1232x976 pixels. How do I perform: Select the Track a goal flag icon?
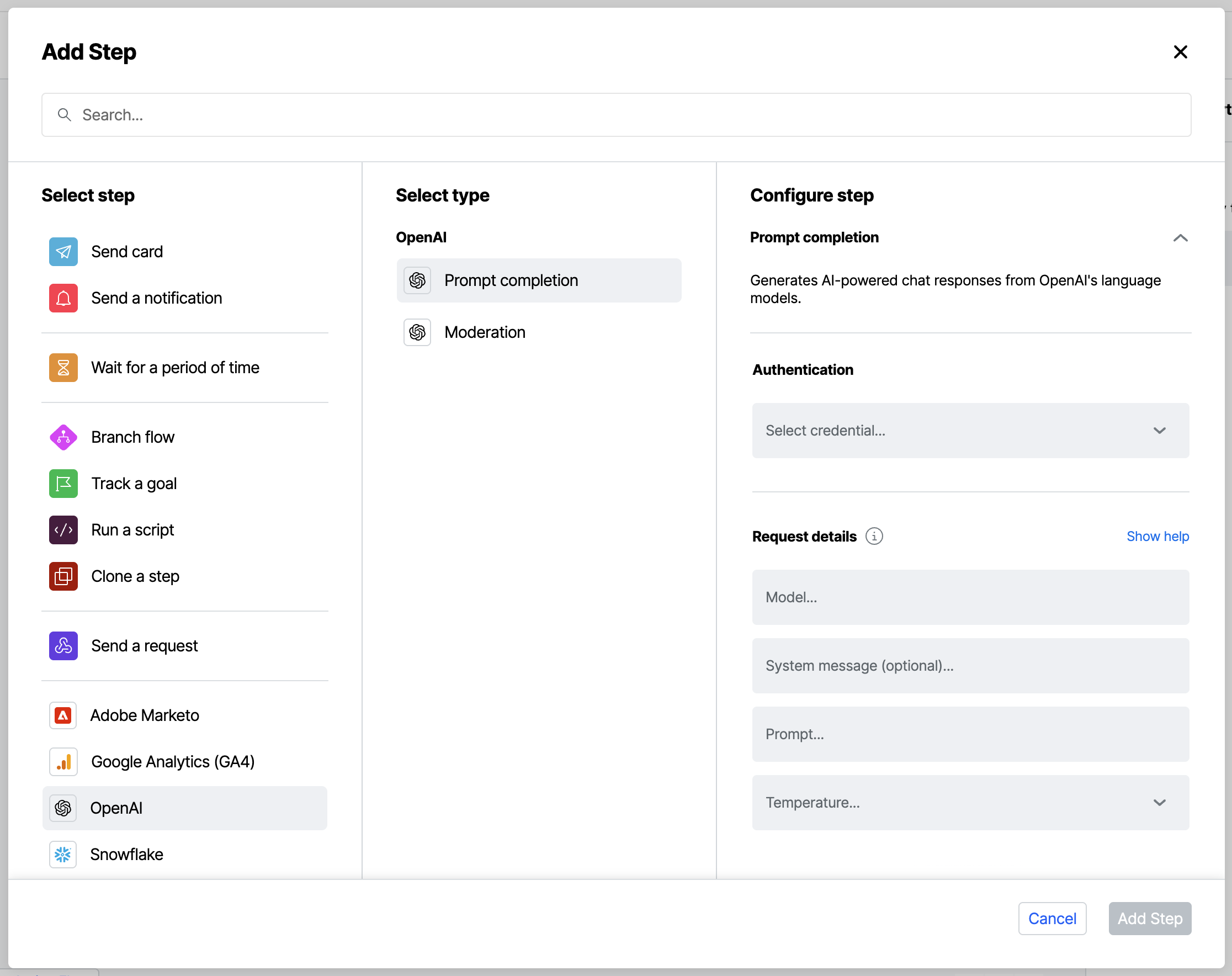click(63, 484)
